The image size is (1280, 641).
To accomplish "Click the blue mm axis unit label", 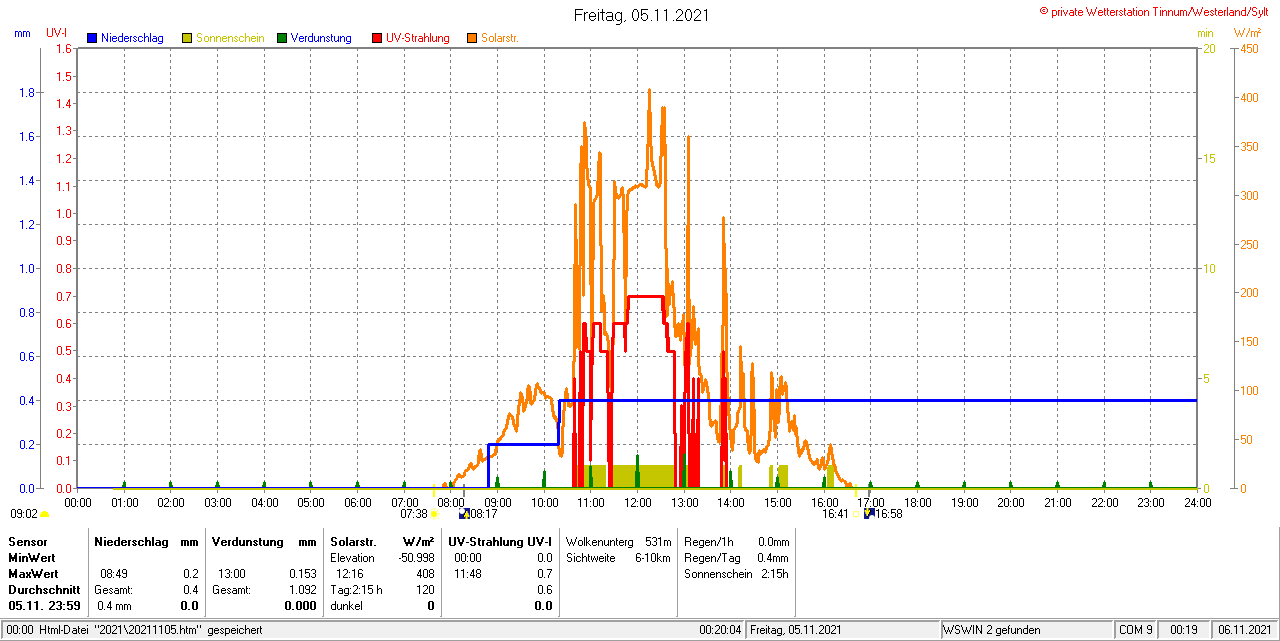I will (x=23, y=33).
